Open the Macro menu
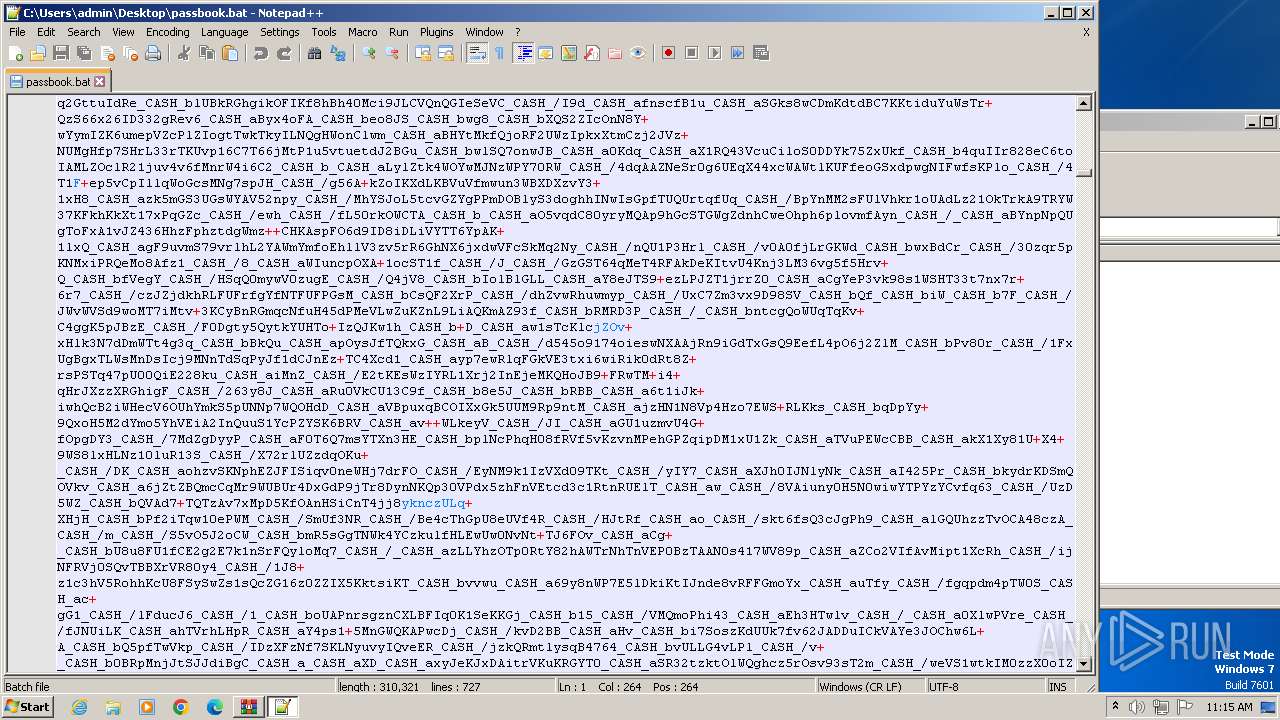Viewport: 1280px width, 720px height. click(x=363, y=32)
